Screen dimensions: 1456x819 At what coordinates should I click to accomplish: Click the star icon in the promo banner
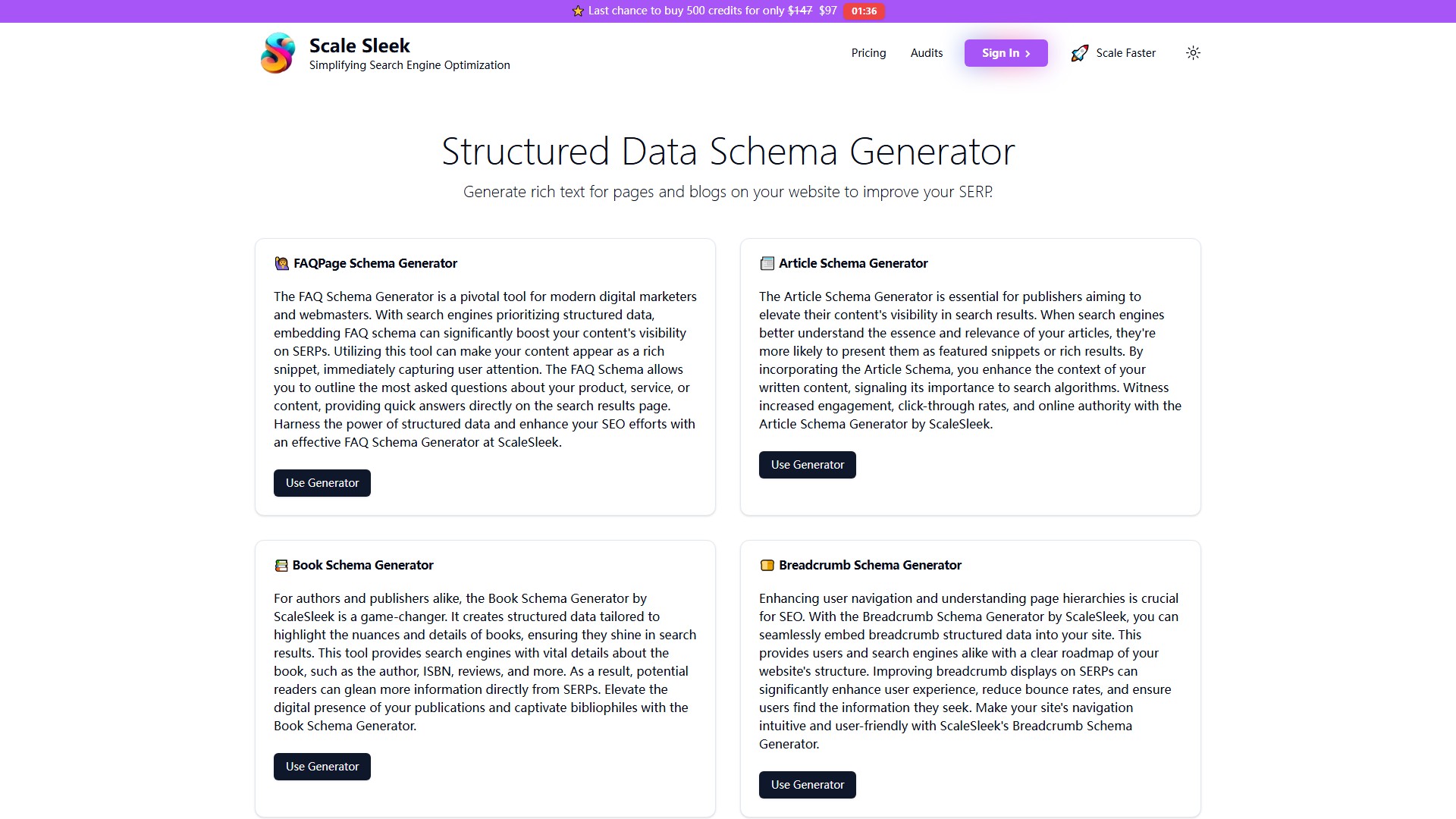[579, 11]
